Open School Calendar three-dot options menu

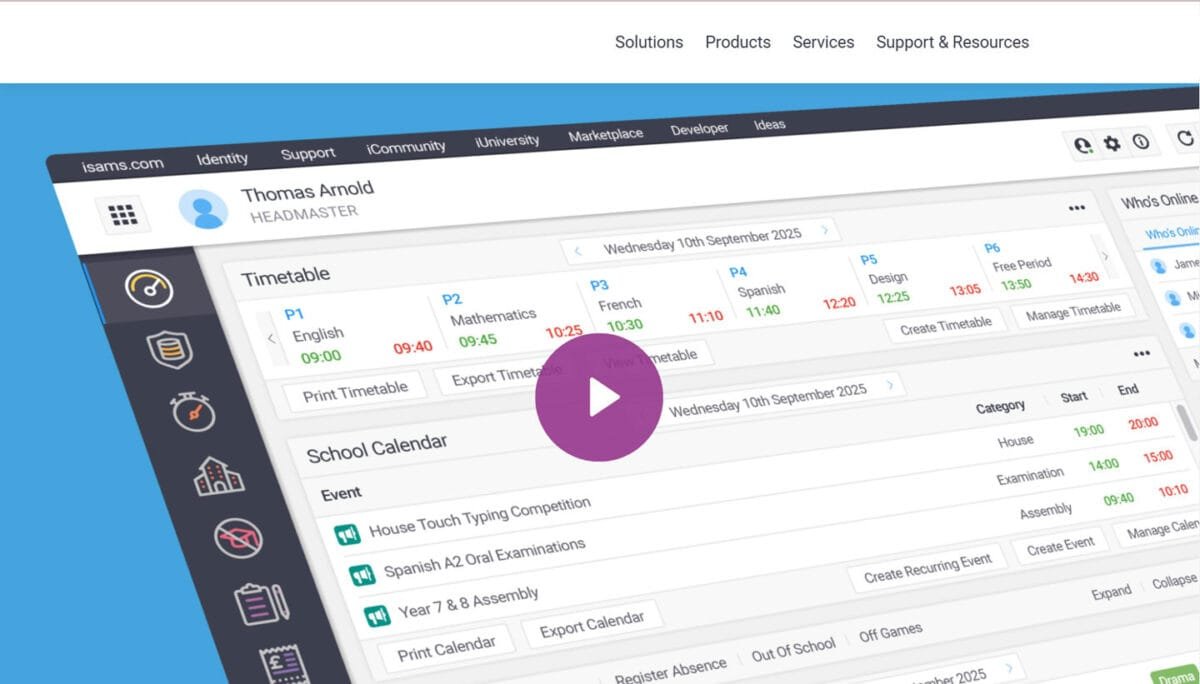tap(1141, 354)
